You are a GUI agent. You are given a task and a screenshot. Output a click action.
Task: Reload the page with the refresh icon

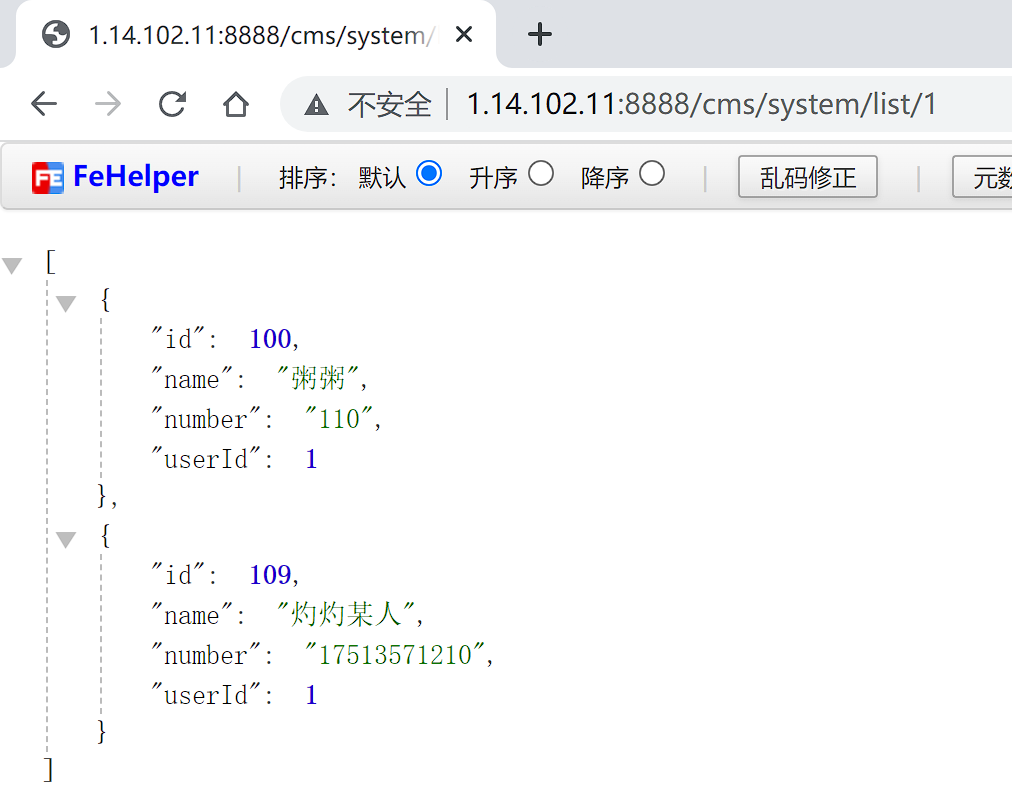[172, 103]
